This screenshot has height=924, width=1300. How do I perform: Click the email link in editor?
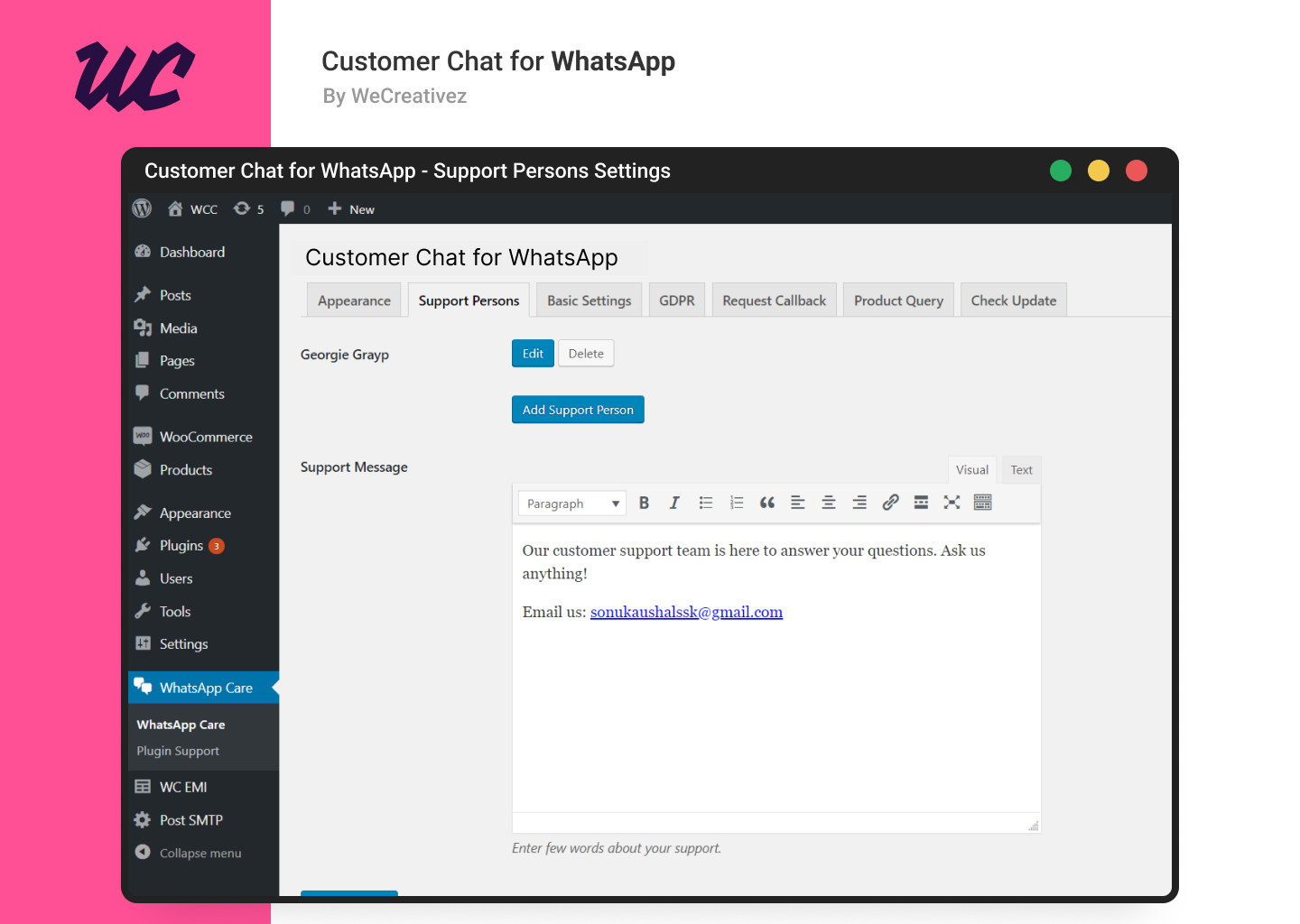coord(686,612)
